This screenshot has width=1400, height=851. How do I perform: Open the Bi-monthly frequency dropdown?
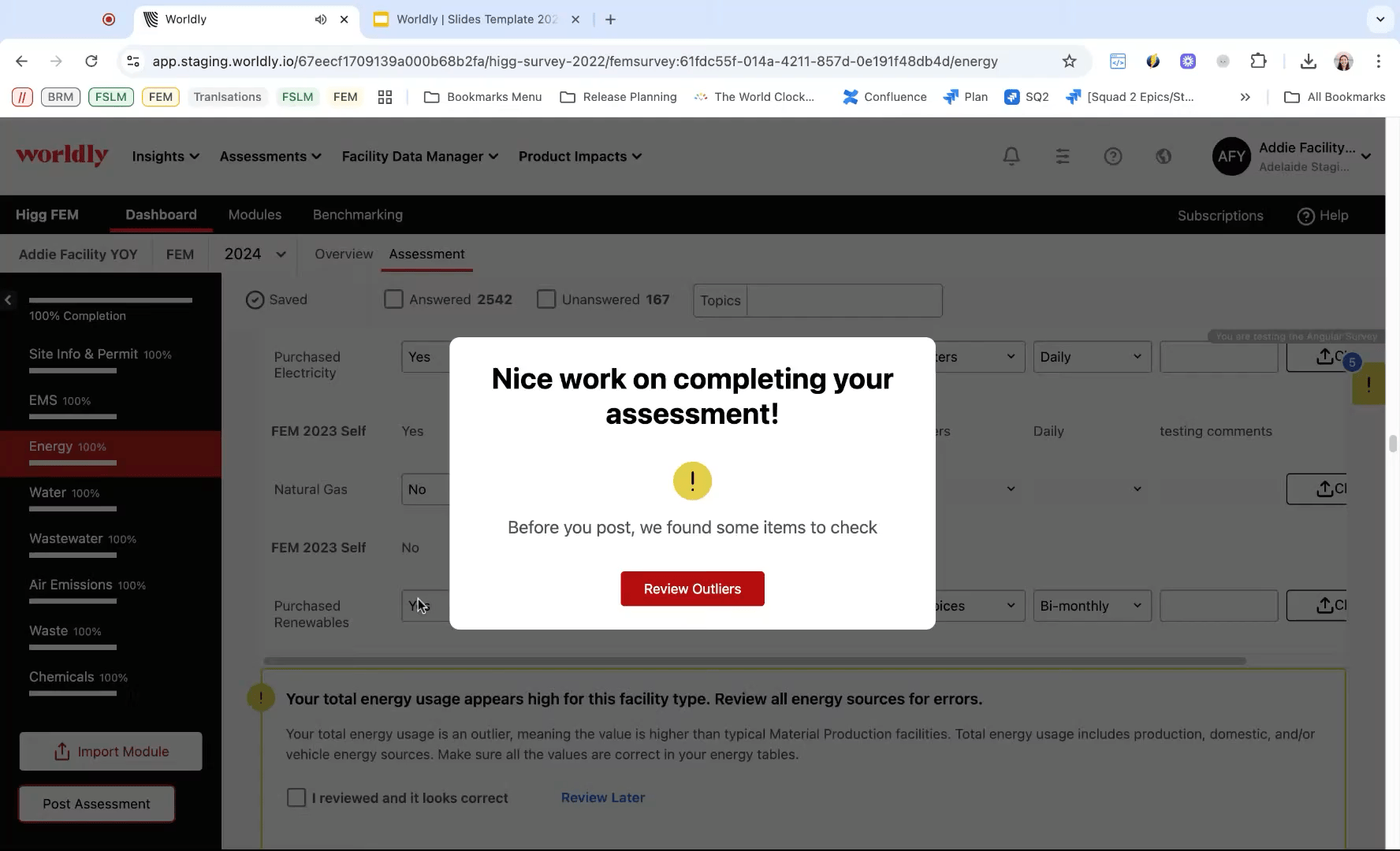click(x=1092, y=606)
